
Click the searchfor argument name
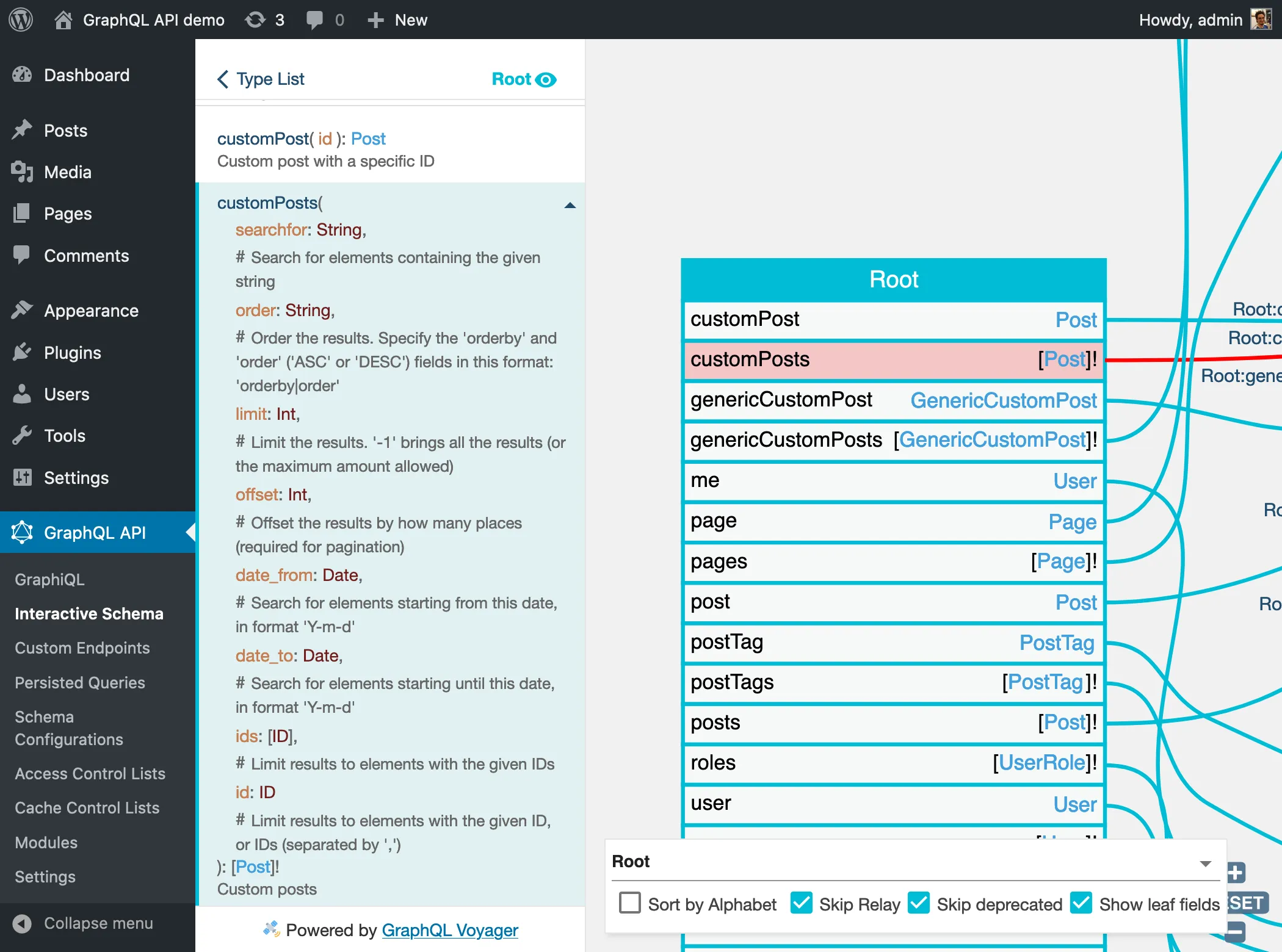[x=271, y=229]
